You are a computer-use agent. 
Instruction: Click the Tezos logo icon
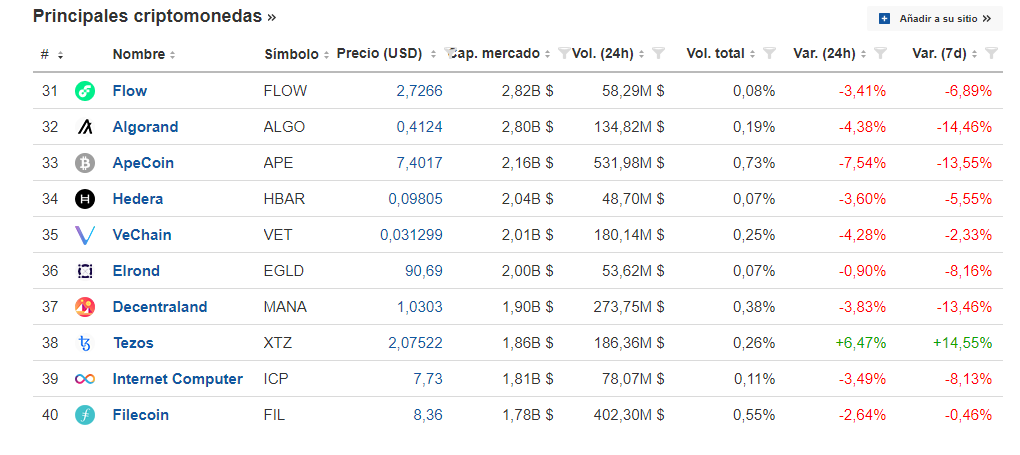click(85, 343)
